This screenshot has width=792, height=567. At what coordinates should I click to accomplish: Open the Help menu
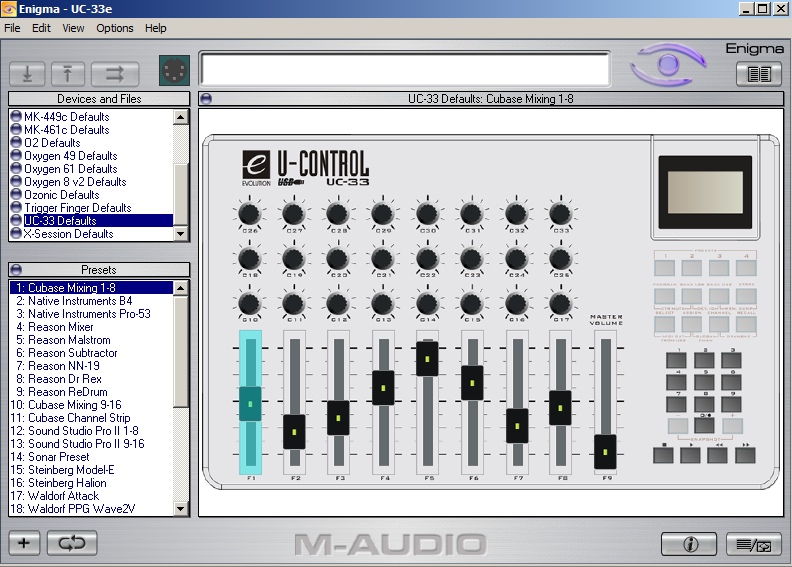[156, 28]
